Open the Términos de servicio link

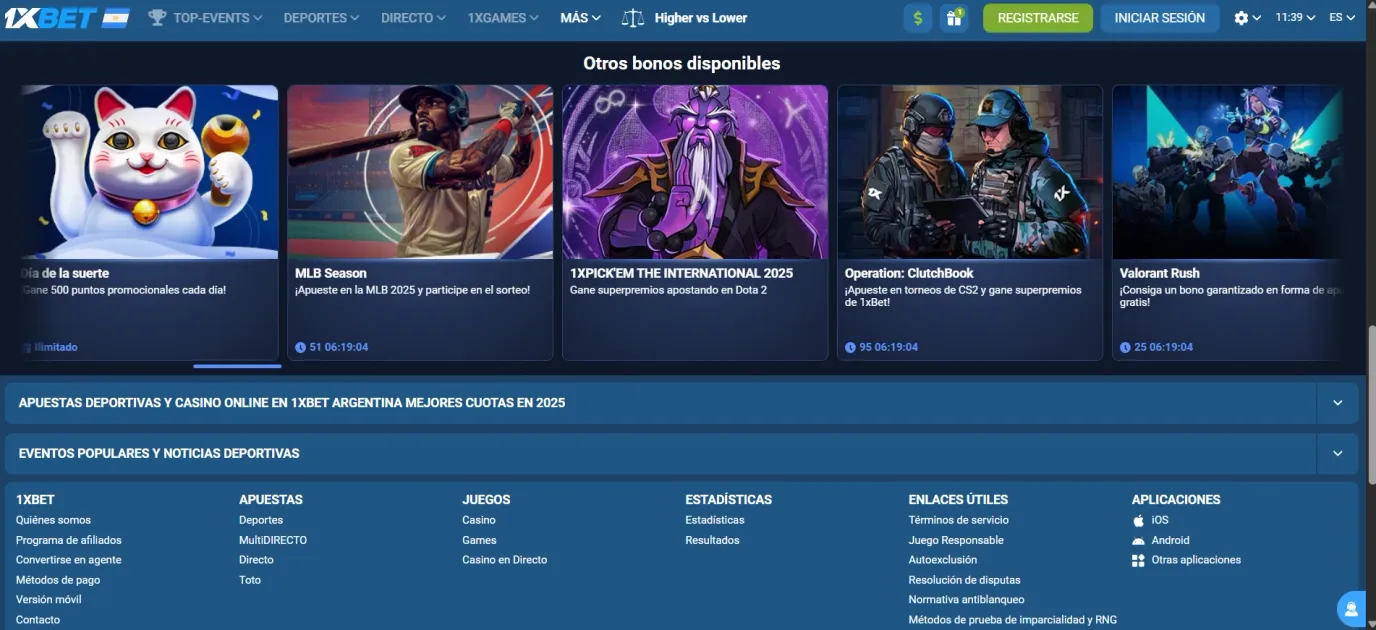(959, 520)
